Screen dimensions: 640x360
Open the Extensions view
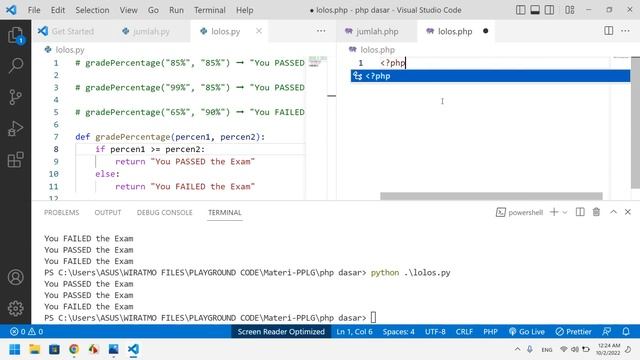pyautogui.click(x=16, y=160)
